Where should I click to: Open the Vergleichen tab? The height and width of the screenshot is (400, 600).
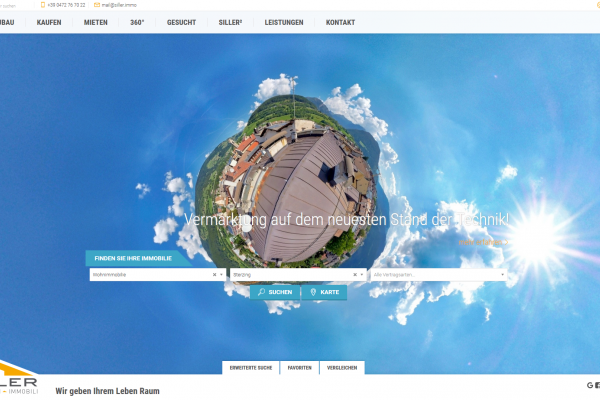(x=341, y=368)
